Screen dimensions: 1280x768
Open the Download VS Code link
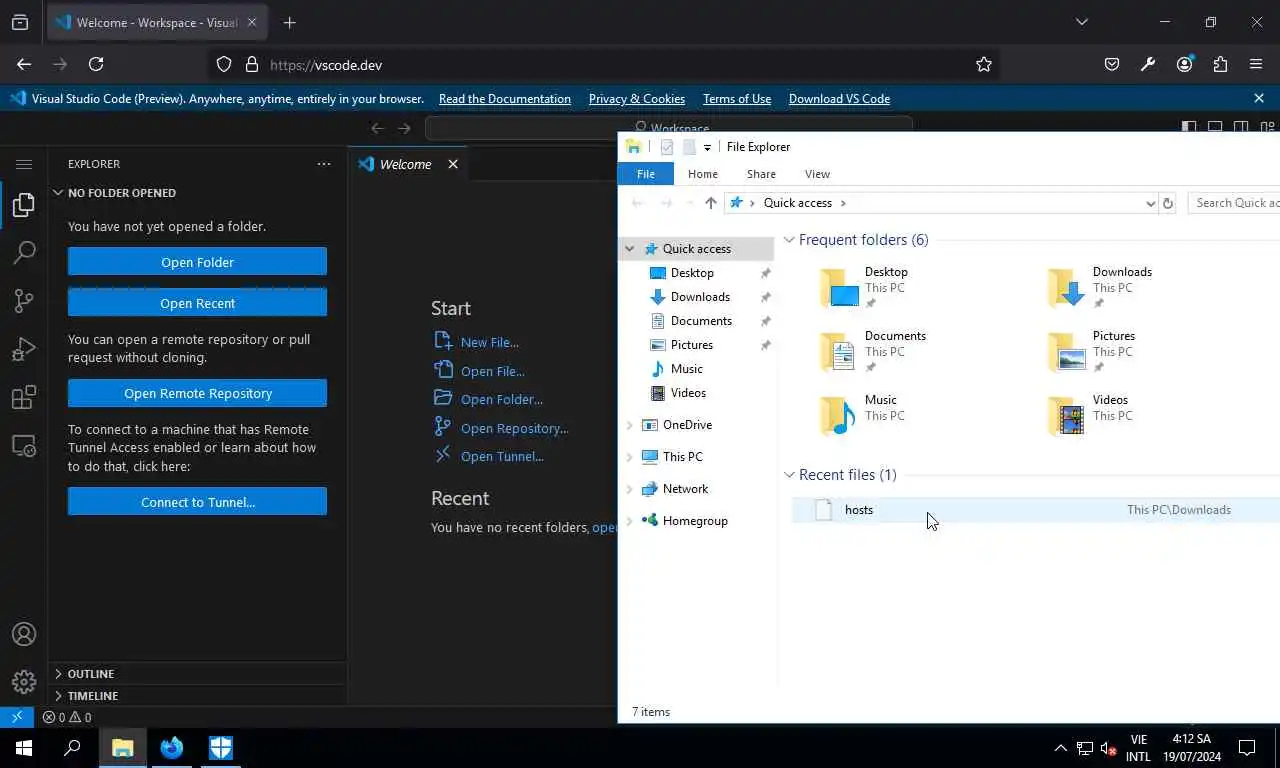tap(839, 99)
